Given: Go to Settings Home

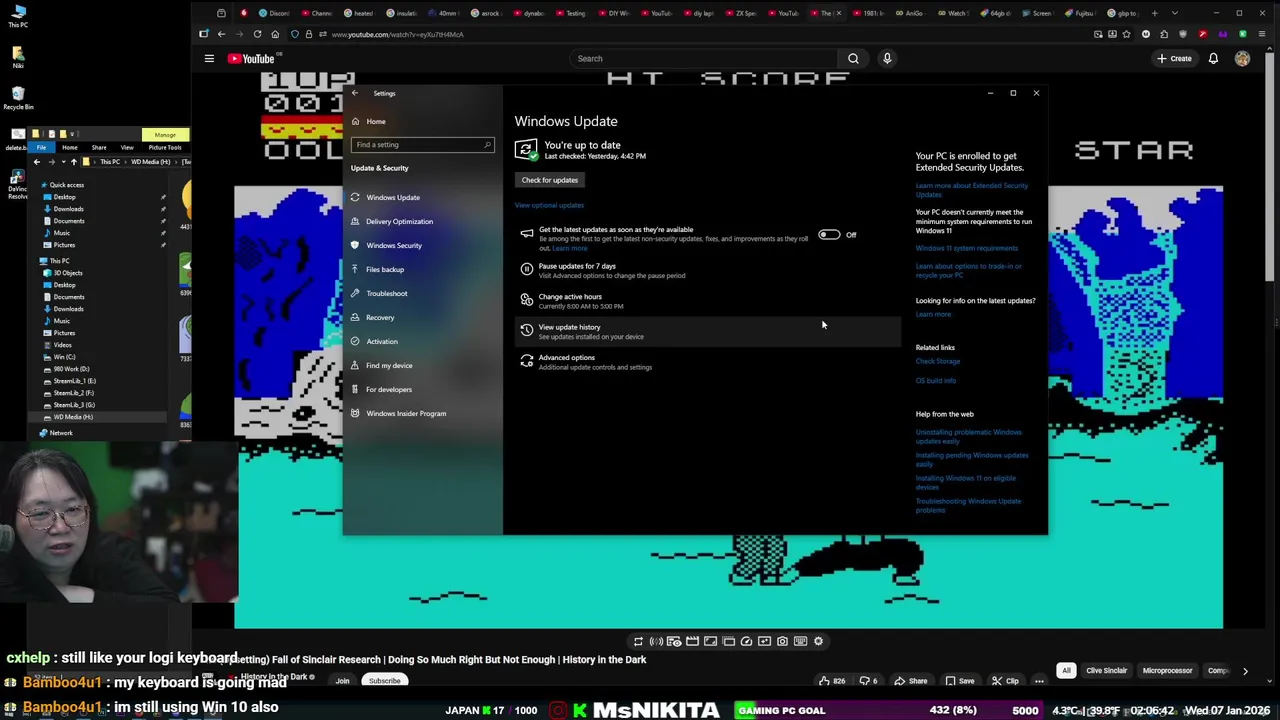Looking at the screenshot, I should coord(375,121).
